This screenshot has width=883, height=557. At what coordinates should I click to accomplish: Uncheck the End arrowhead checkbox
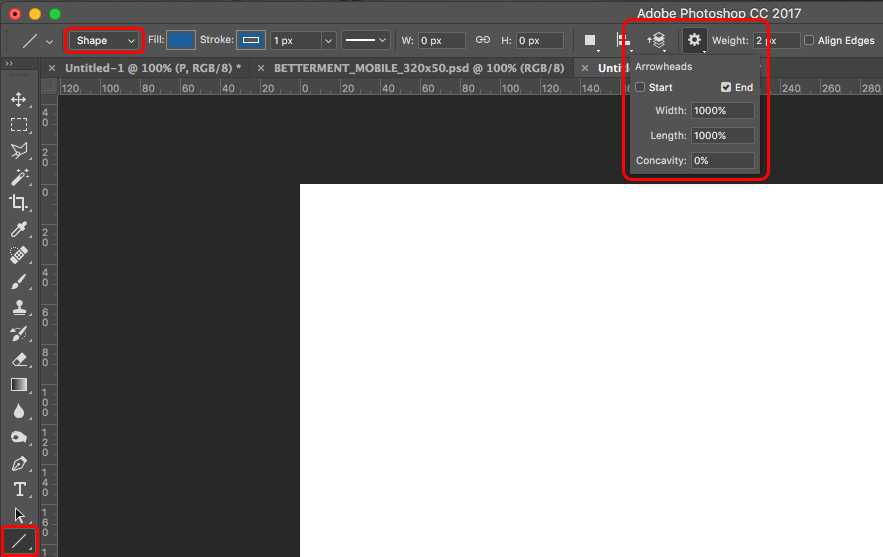(x=726, y=88)
